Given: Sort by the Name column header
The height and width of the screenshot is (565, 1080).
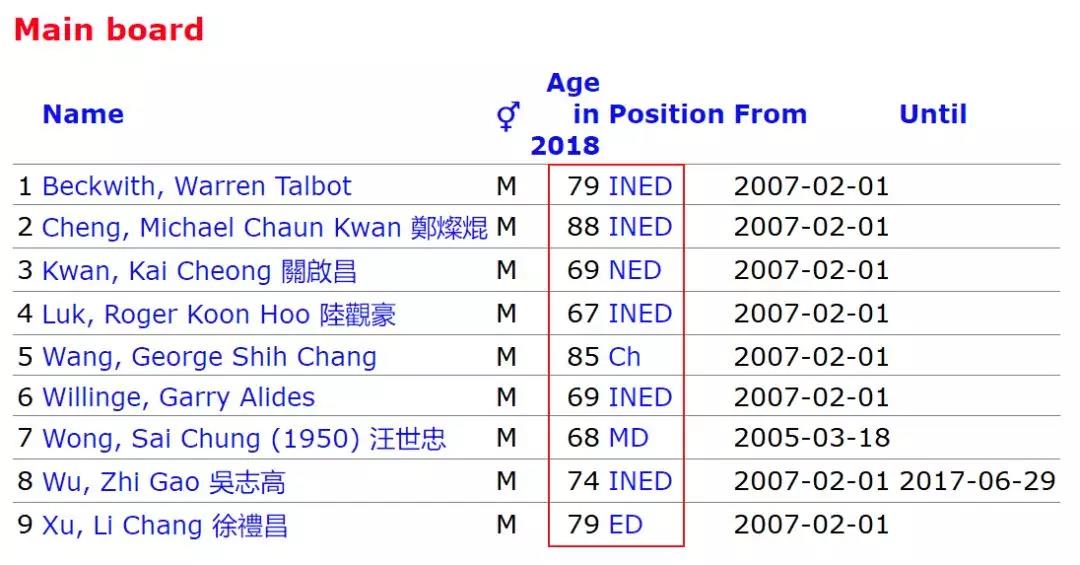Looking at the screenshot, I should pos(83,115).
